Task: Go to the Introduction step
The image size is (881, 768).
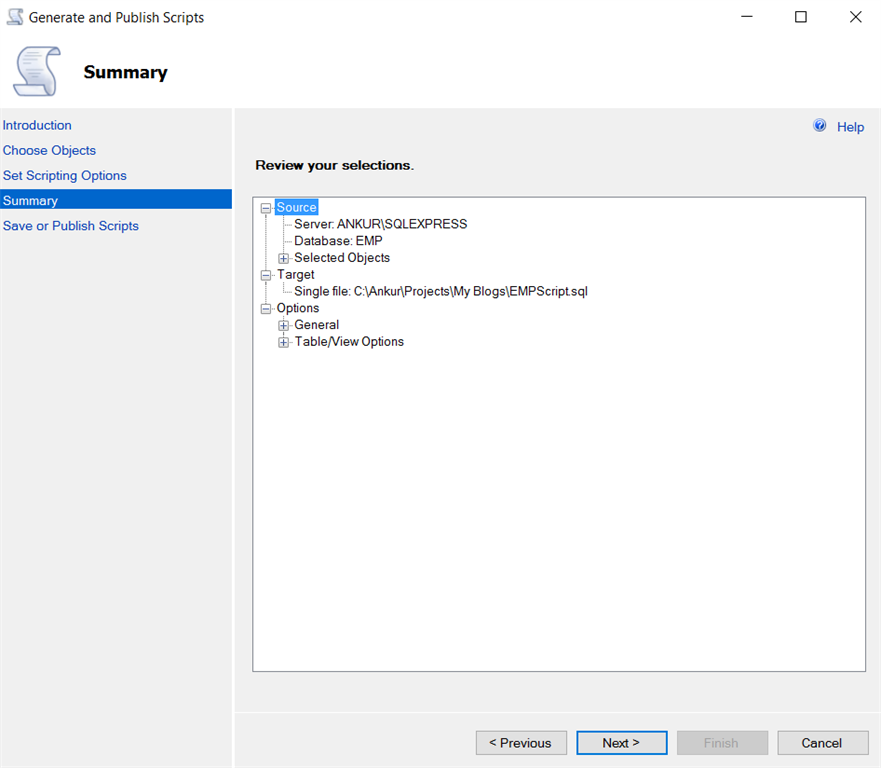Action: pyautogui.click(x=37, y=125)
